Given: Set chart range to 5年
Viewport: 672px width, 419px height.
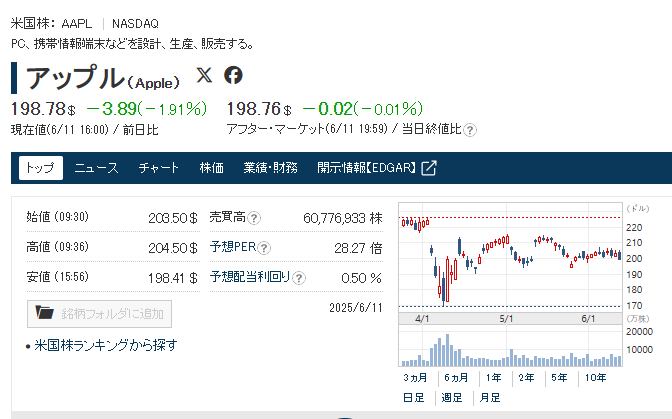Looking at the screenshot, I should click(559, 378).
